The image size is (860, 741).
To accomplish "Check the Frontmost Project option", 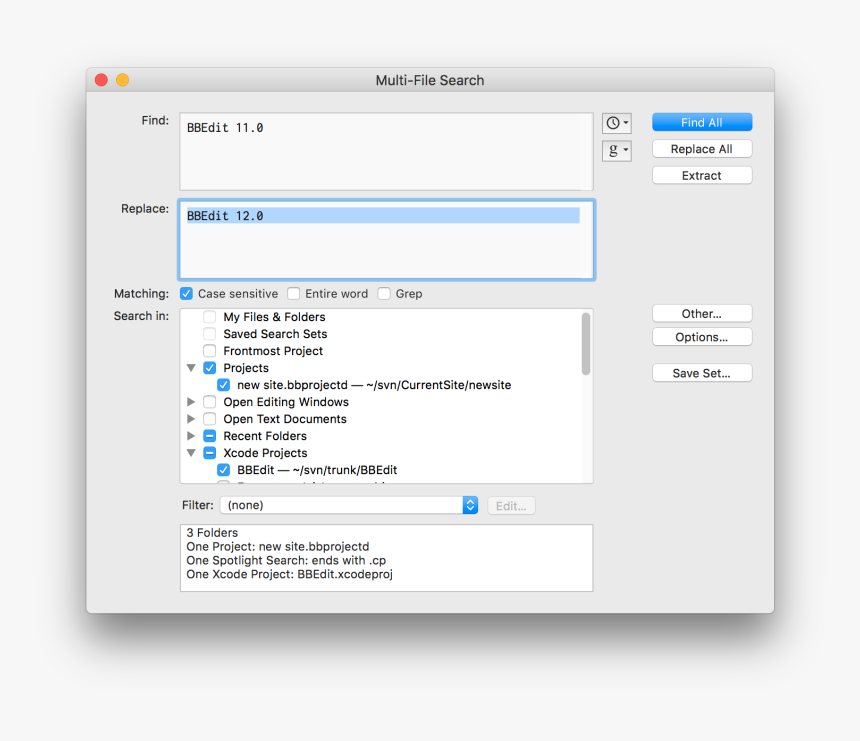I will 209,350.
